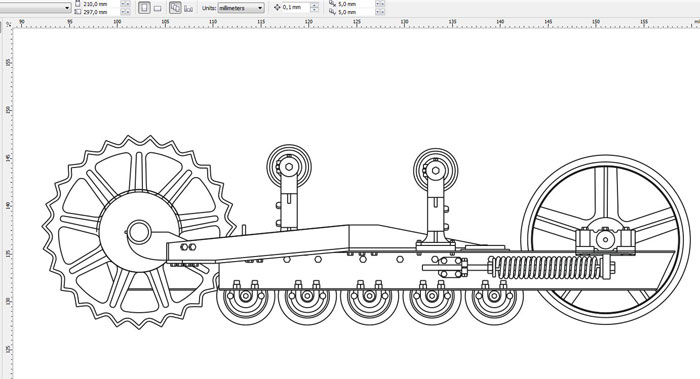Viewport: 700px width, 379px height.
Task: Click the nudge offset 0,1 mm field
Action: click(295, 8)
